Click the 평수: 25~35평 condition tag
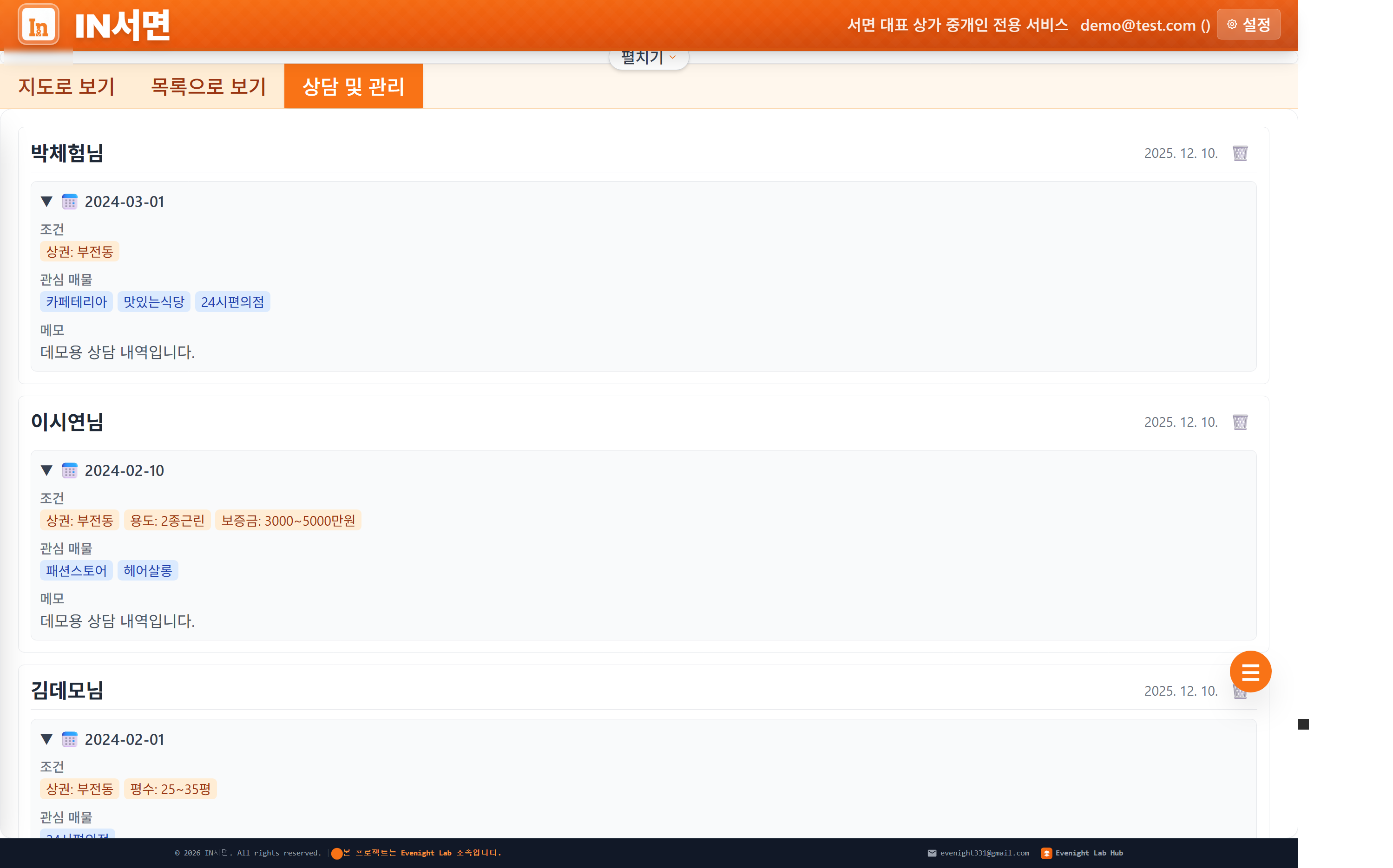The image size is (1393, 868). [170, 790]
